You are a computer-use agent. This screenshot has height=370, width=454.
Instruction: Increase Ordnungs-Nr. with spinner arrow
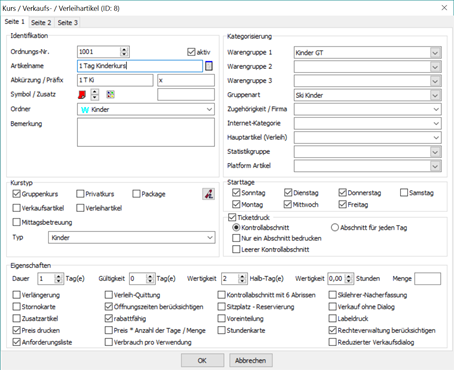click(124, 49)
